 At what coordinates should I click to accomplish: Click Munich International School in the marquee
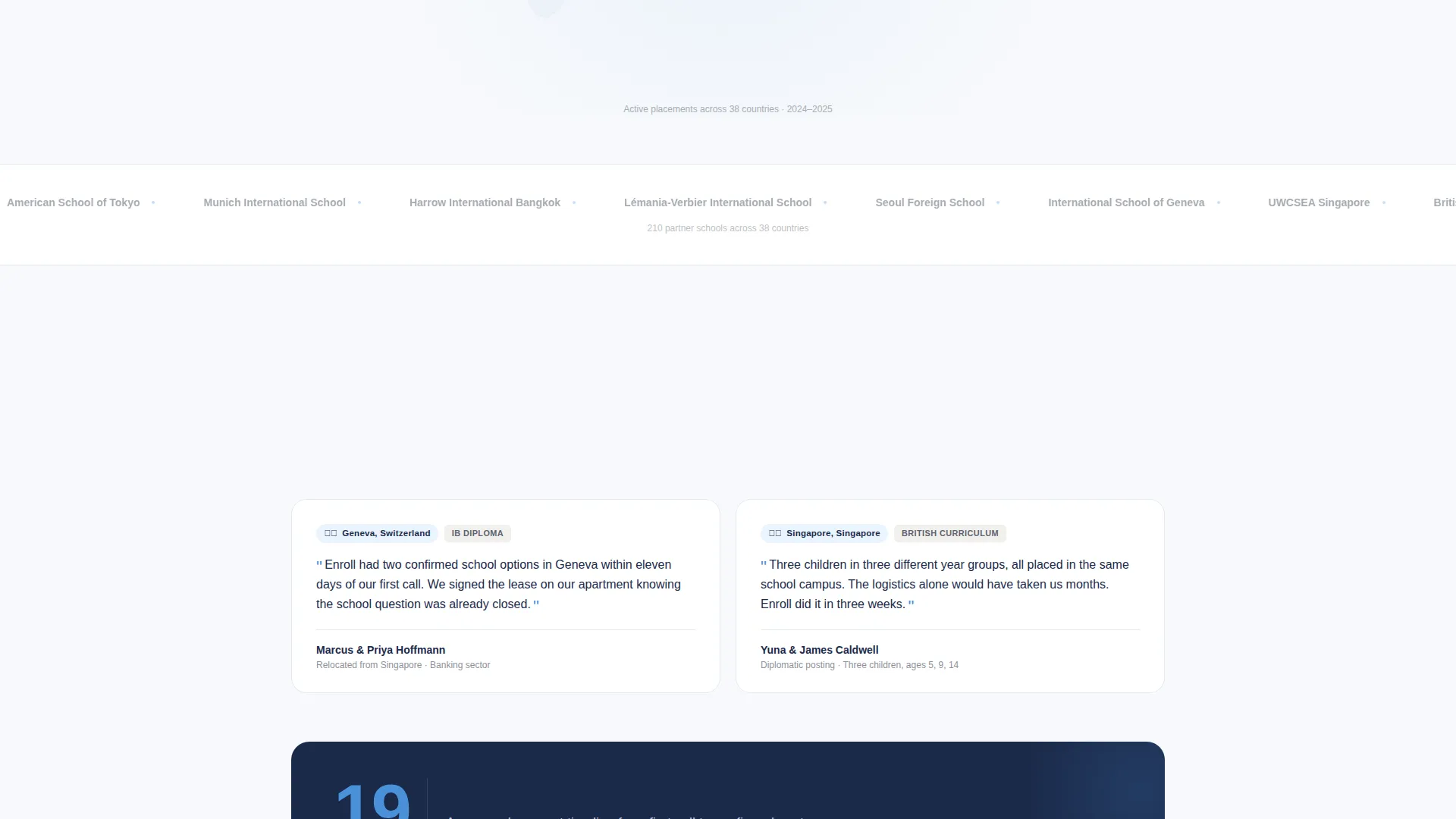point(275,202)
